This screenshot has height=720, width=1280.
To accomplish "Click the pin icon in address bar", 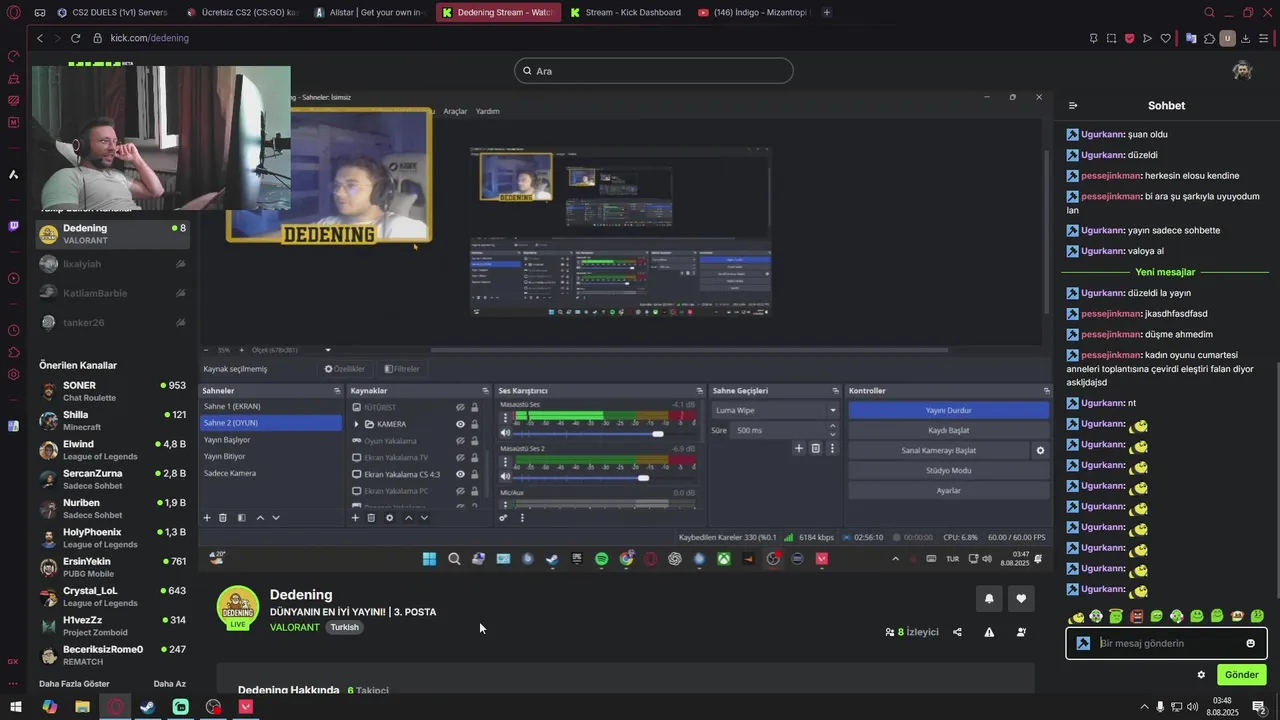I will [x=1093, y=38].
